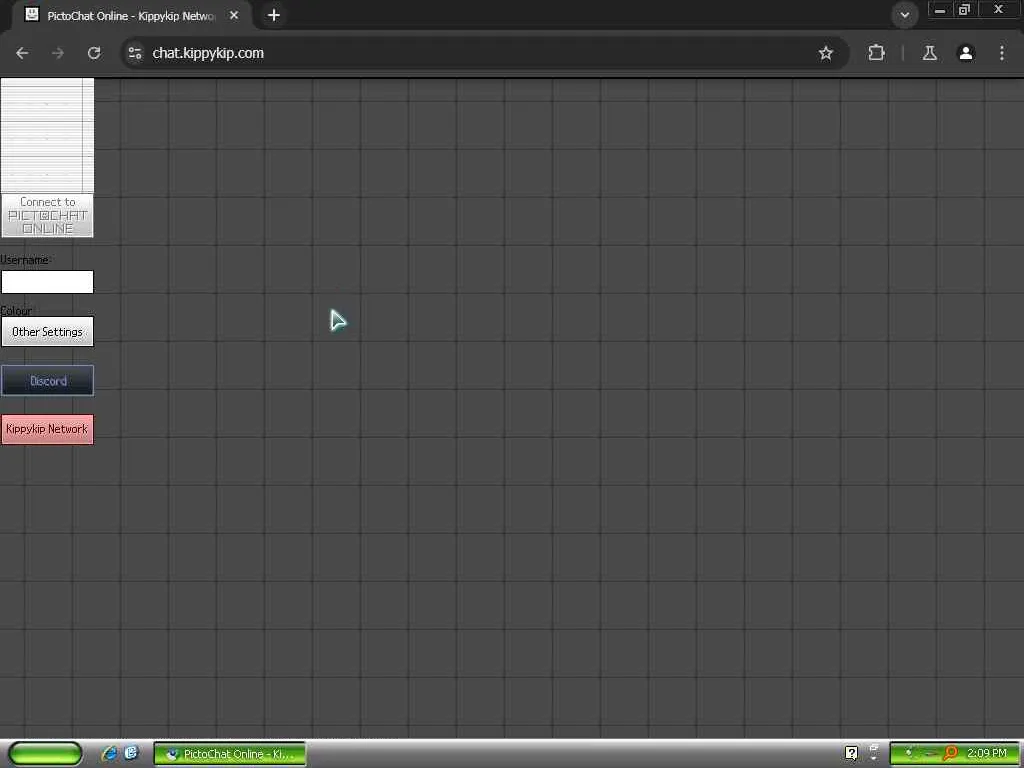Open the Chrome Labs flask icon
This screenshot has height=768, width=1024.
[929, 53]
